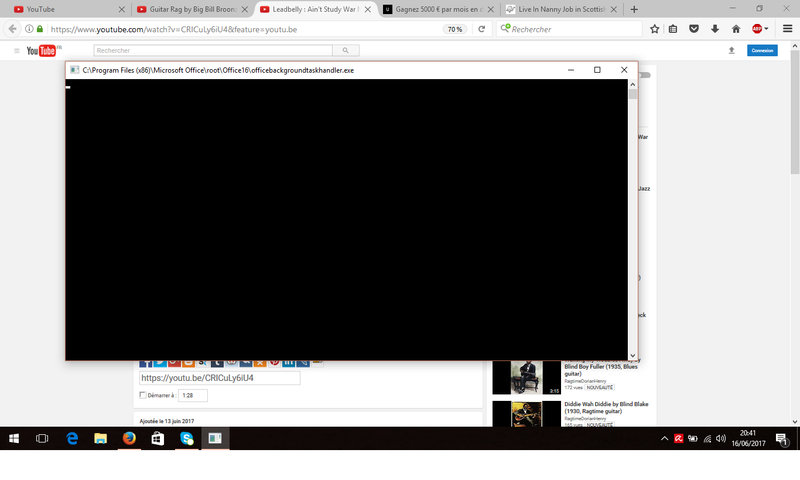Open the Adblock Plus ABP dropdown
The width and height of the screenshot is (800, 480).
tap(760, 29)
